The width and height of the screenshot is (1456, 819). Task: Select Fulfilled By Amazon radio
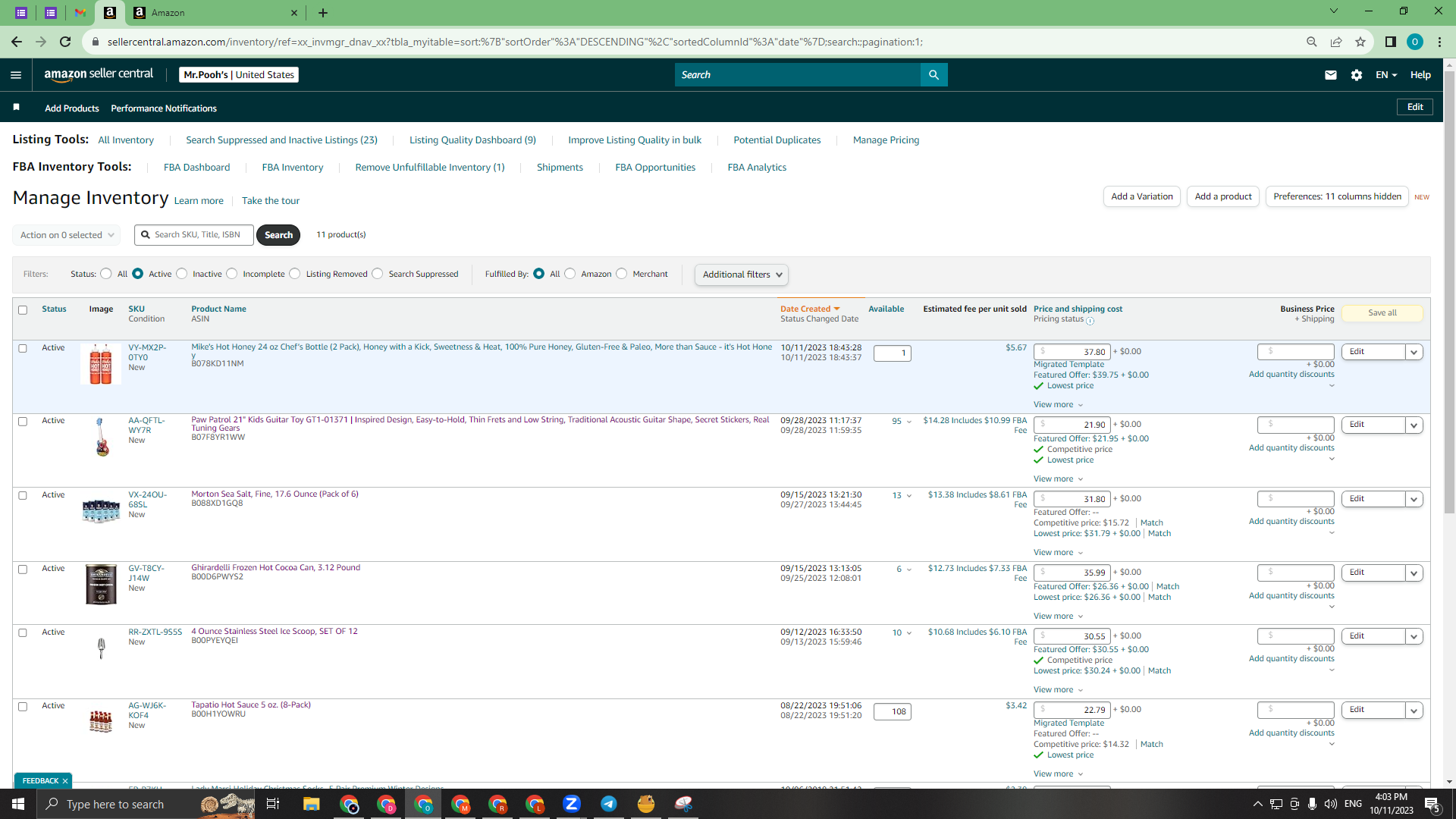[x=570, y=274]
